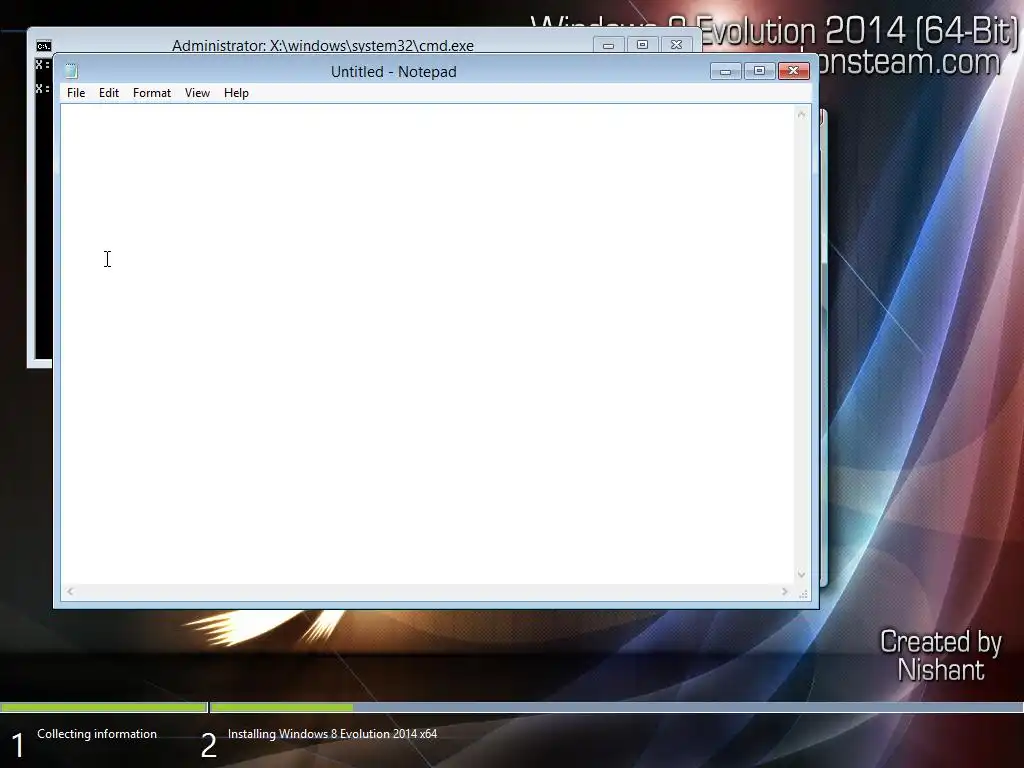Click the cmd.exe window system icon

pyautogui.click(x=44, y=46)
